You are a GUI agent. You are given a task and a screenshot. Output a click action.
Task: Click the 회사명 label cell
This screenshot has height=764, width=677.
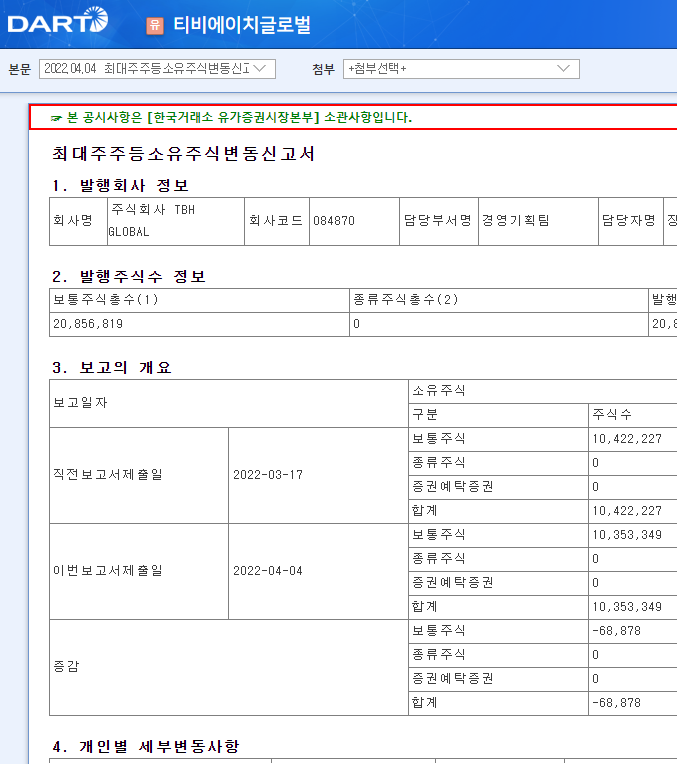78,221
